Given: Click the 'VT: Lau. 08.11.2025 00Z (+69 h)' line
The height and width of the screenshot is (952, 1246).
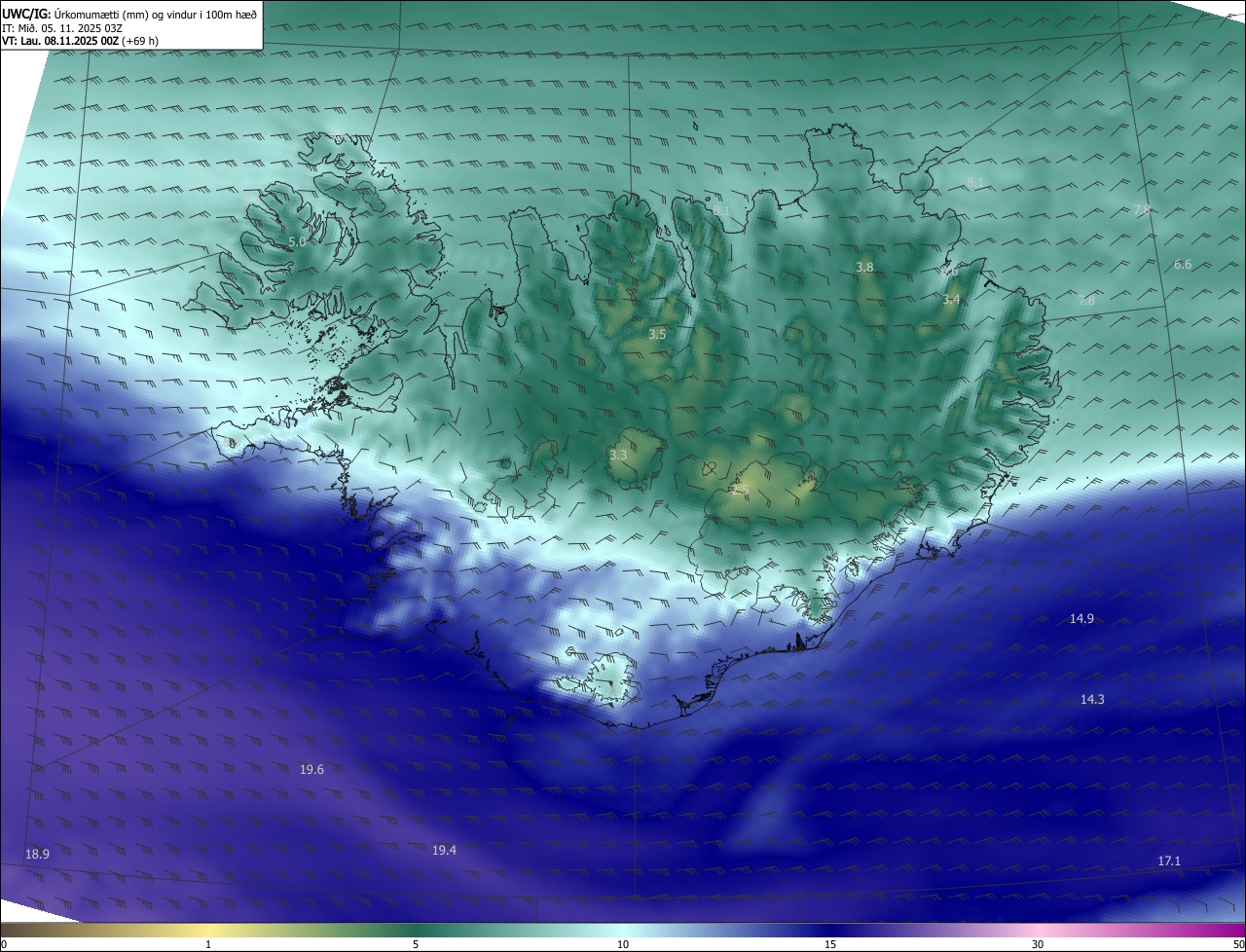Looking at the screenshot, I should [80, 42].
